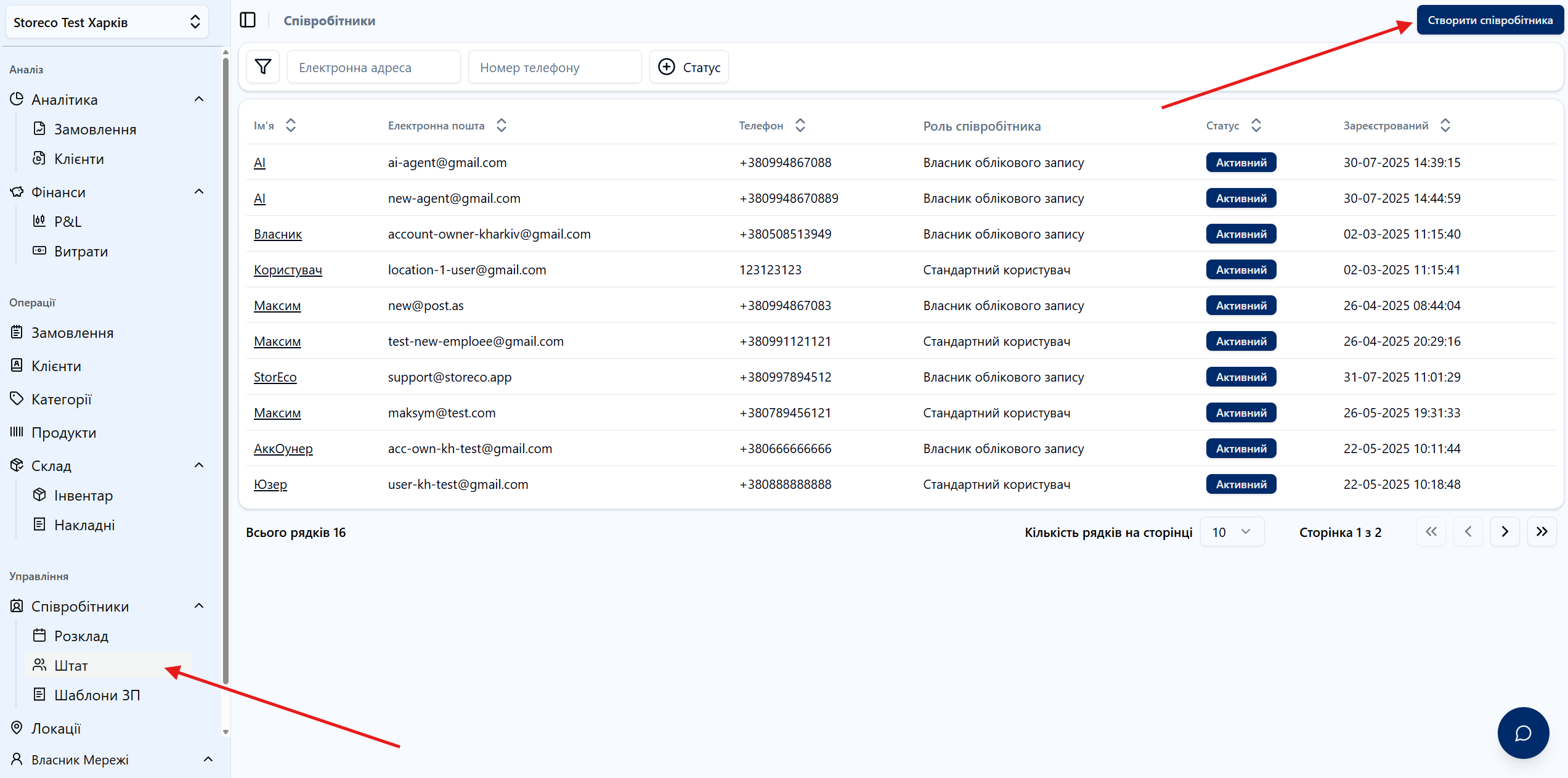Collapse the Аналітика section
Screen dimensions: 1568x778
pos(199,99)
